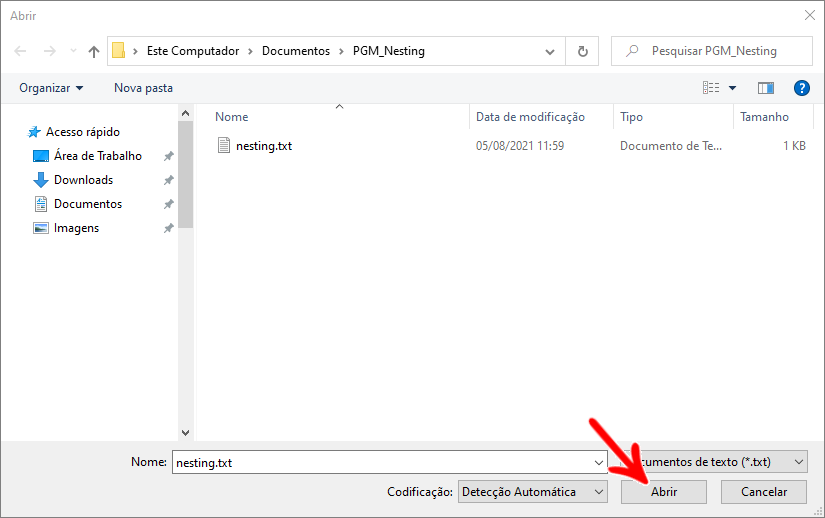Click the Cancelar button

(763, 492)
